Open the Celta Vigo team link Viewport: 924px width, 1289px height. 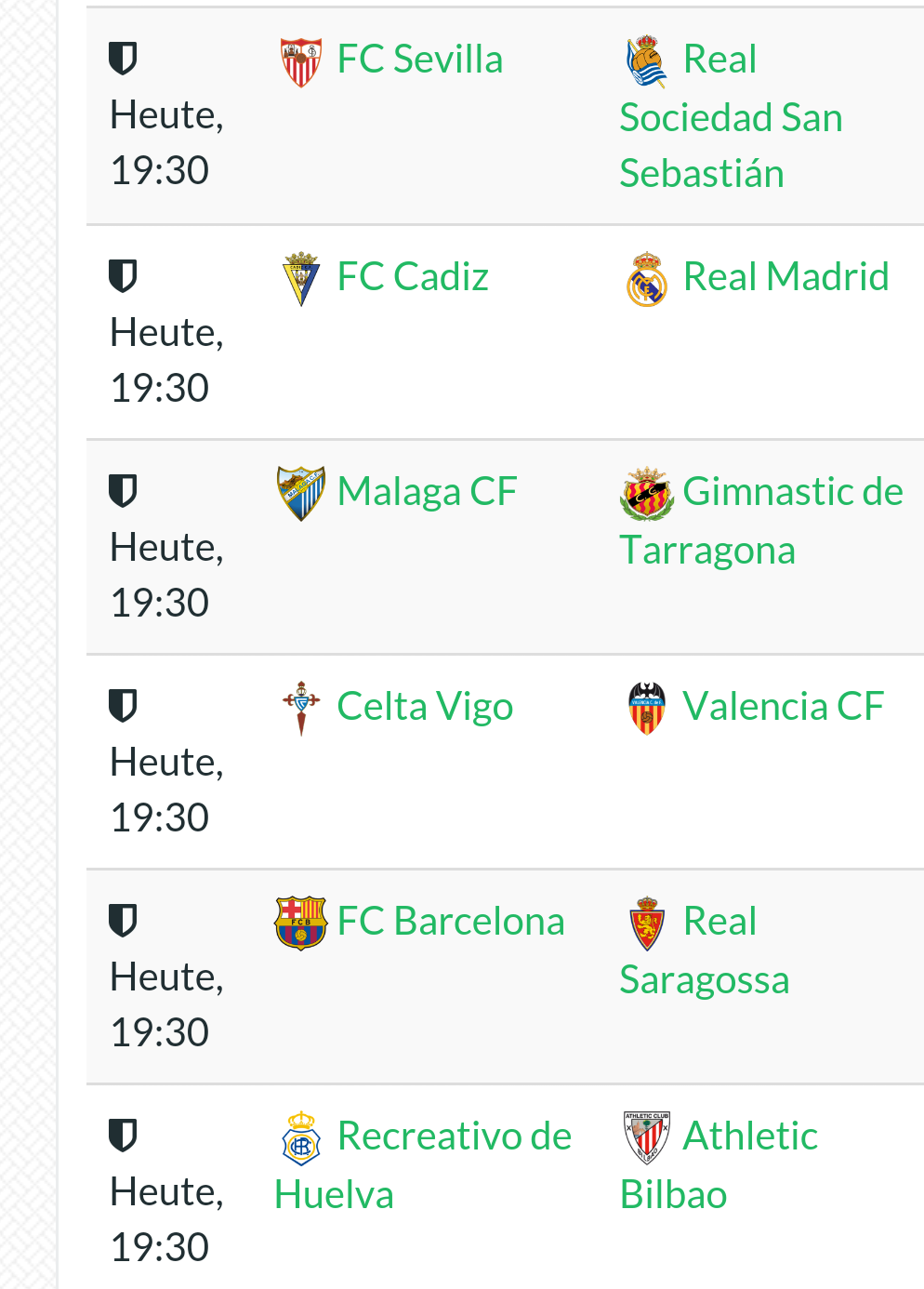(x=425, y=707)
